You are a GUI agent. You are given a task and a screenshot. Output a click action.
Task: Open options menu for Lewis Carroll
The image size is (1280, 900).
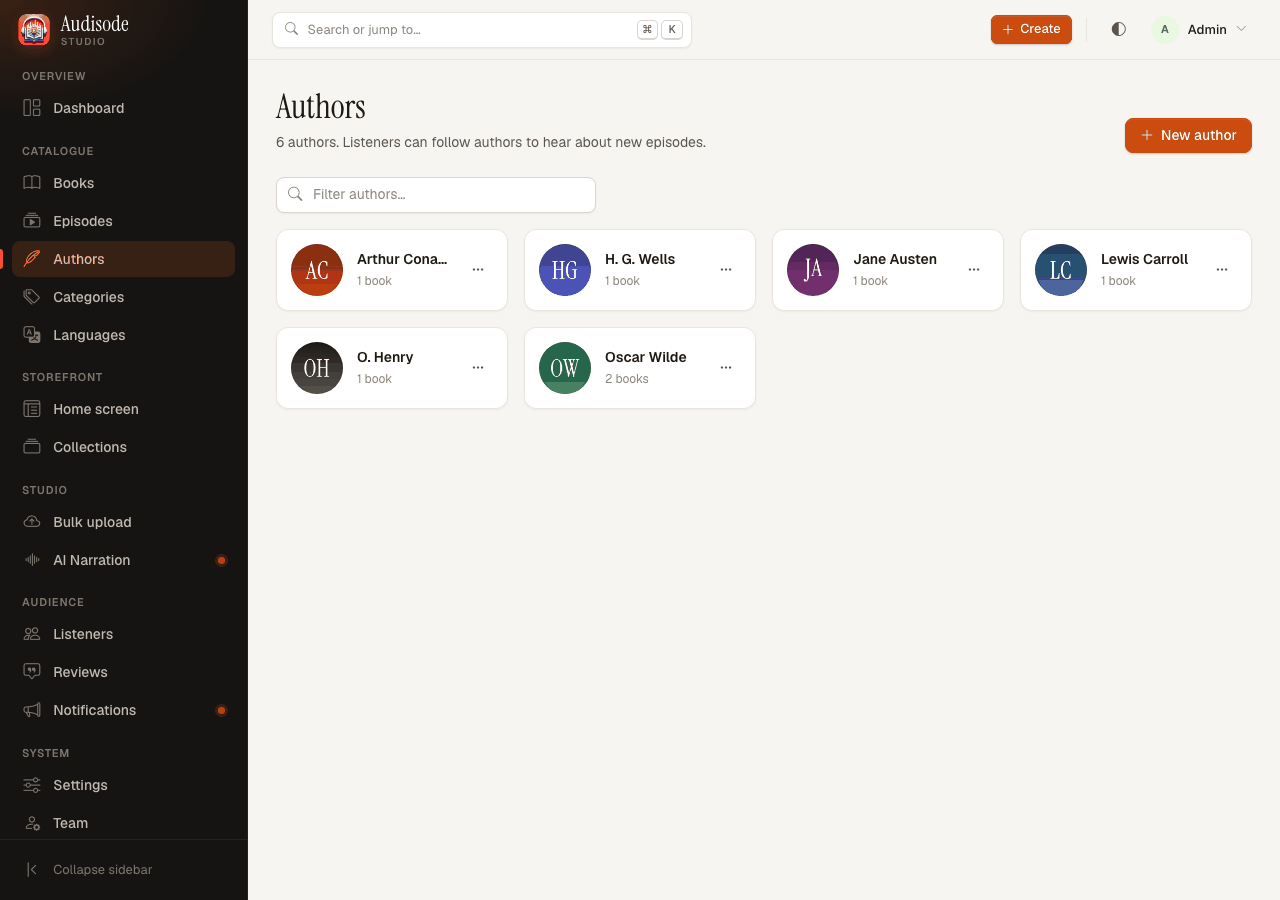point(1222,270)
